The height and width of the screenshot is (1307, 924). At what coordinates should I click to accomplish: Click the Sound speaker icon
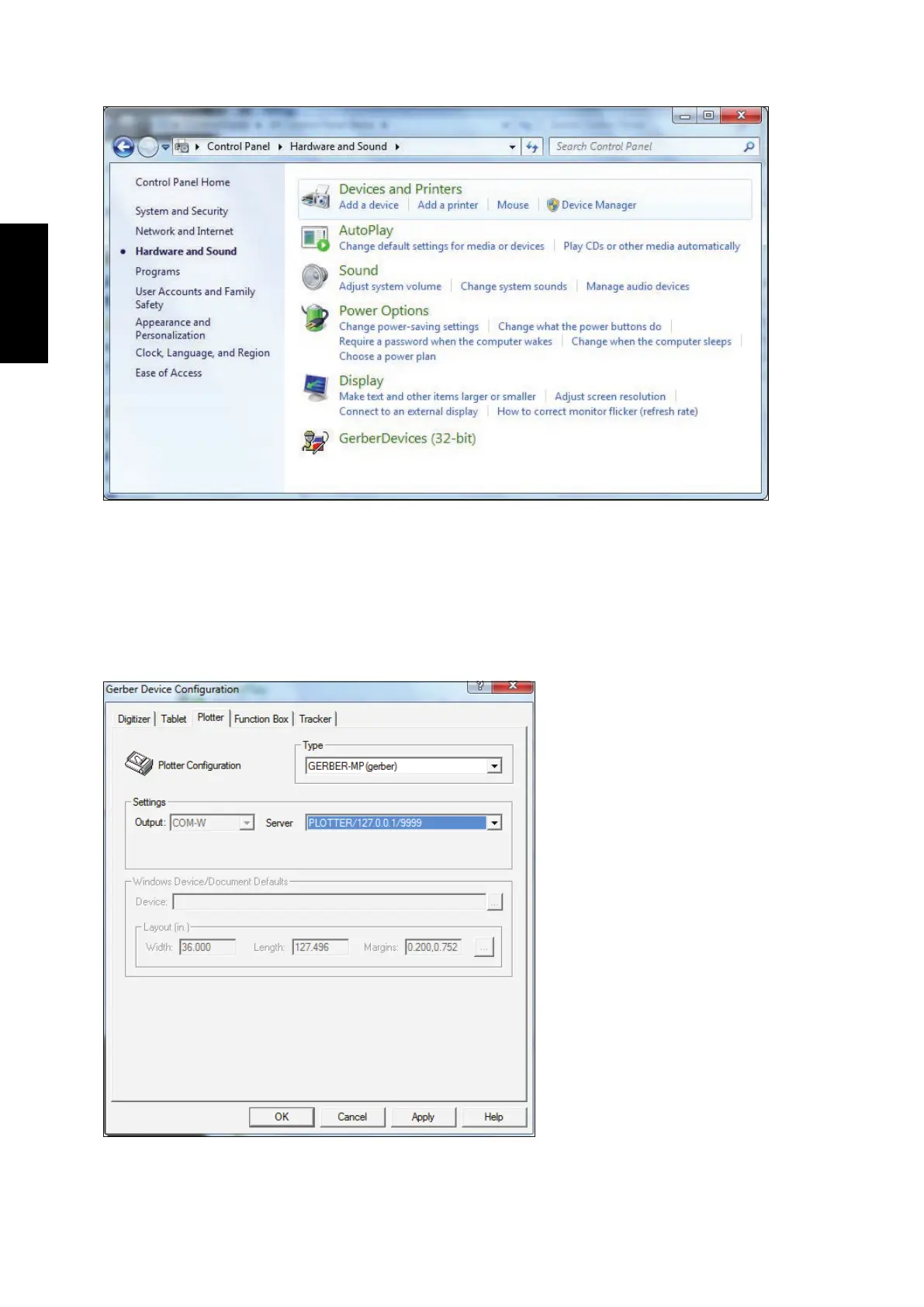tap(316, 277)
